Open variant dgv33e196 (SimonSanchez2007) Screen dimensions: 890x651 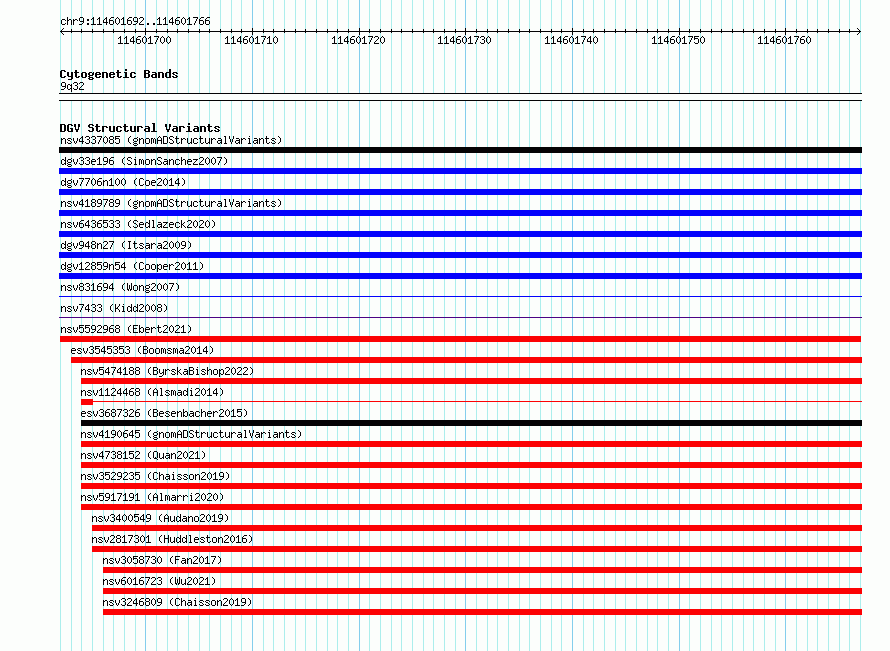click(144, 161)
